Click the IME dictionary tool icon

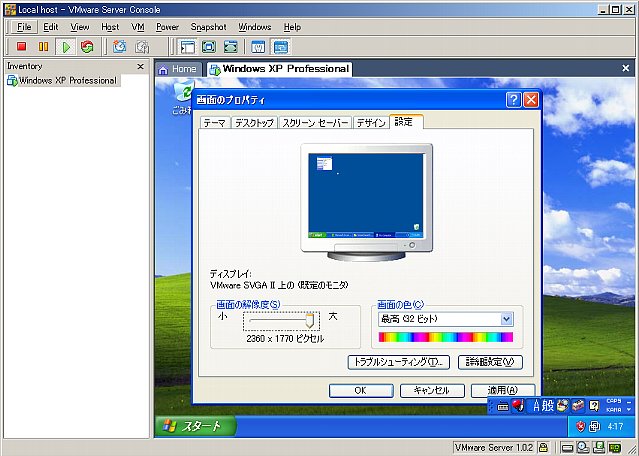click(563, 405)
